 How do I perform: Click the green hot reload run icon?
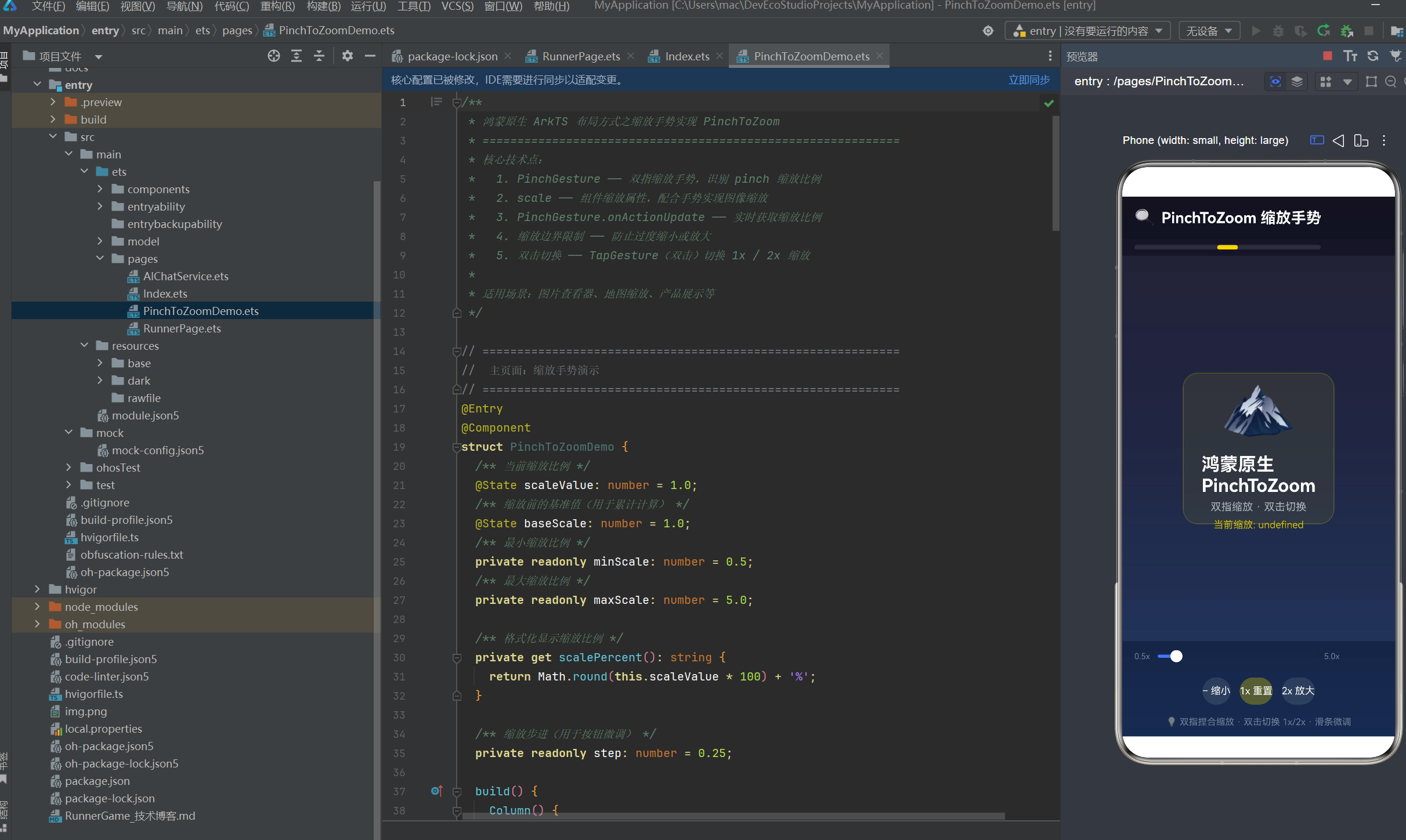pyautogui.click(x=1324, y=31)
